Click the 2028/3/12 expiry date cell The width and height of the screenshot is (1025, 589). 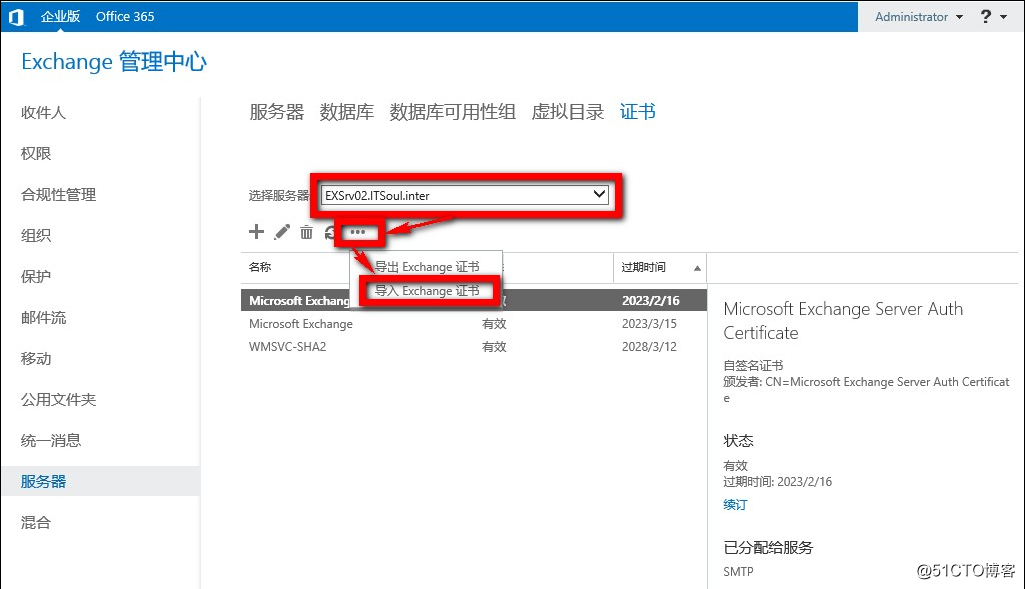pos(649,346)
